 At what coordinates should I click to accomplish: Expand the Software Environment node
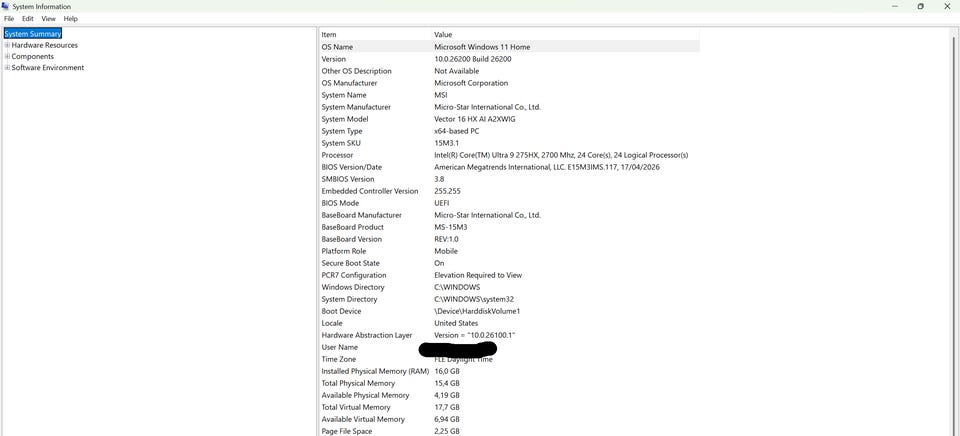7,68
